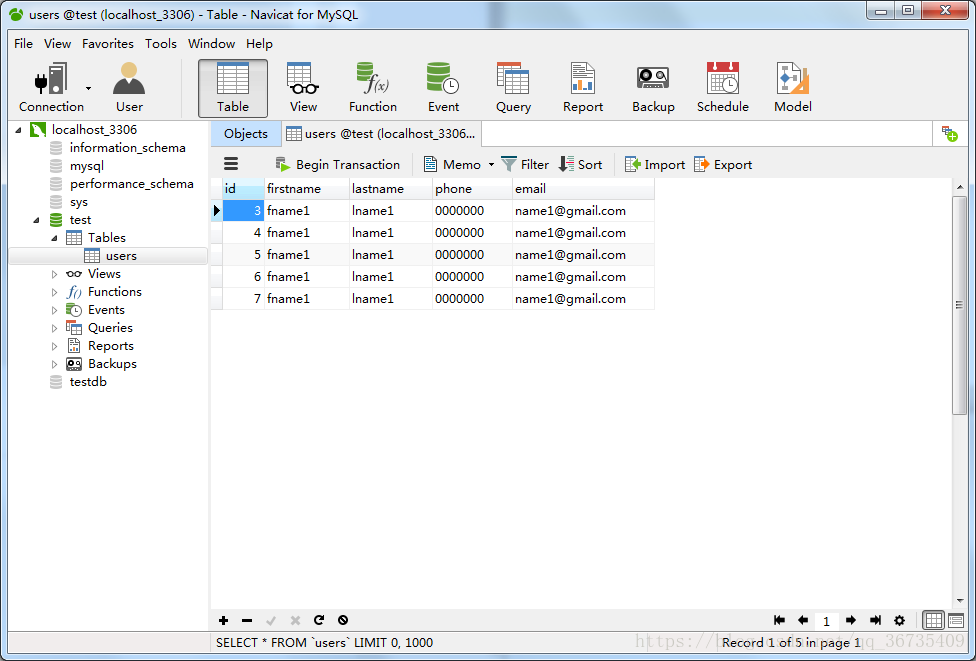Open the Model toolbar icon
This screenshot has height=661, width=976.
click(792, 88)
